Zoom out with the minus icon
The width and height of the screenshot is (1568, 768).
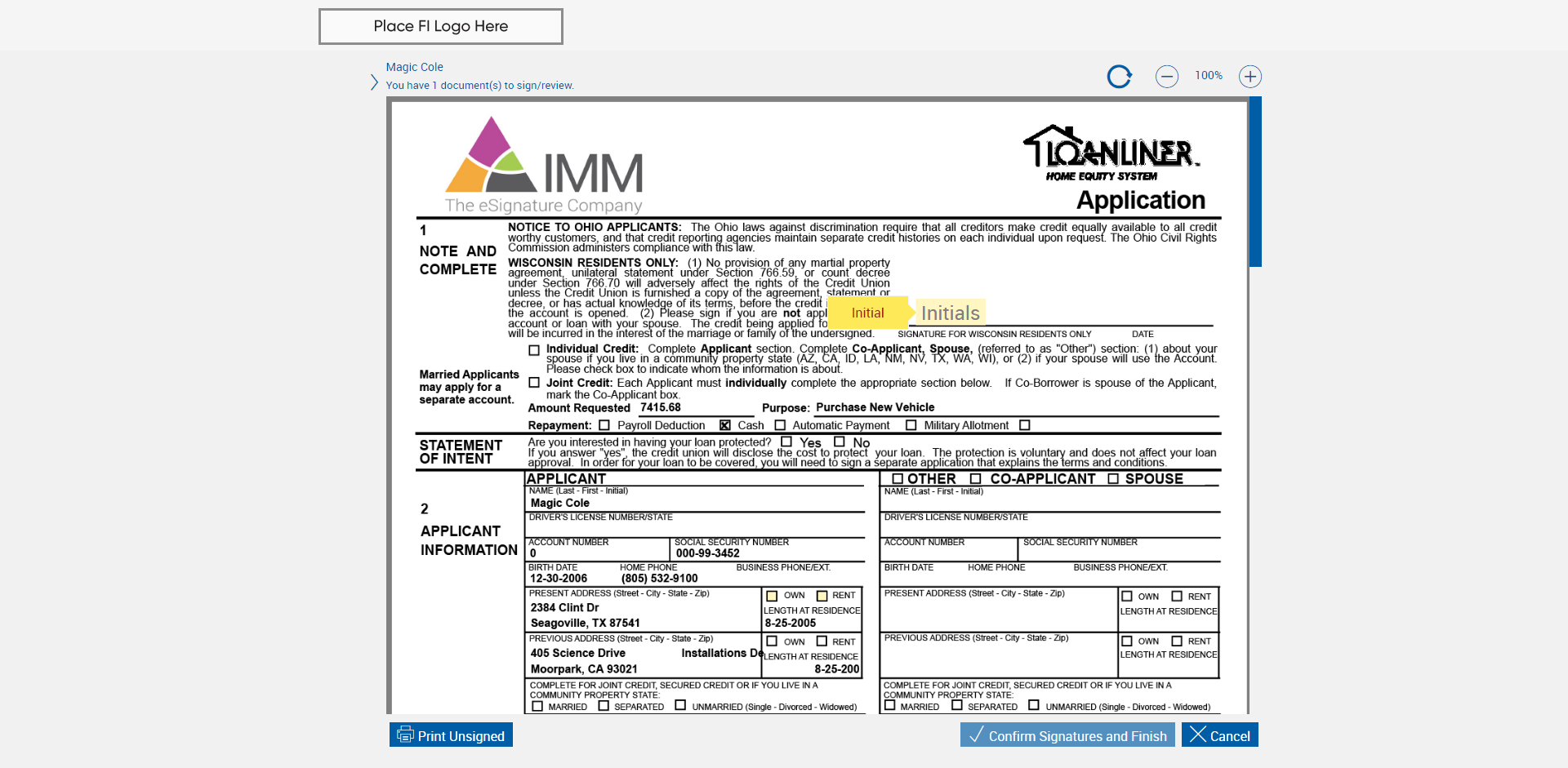1167,77
